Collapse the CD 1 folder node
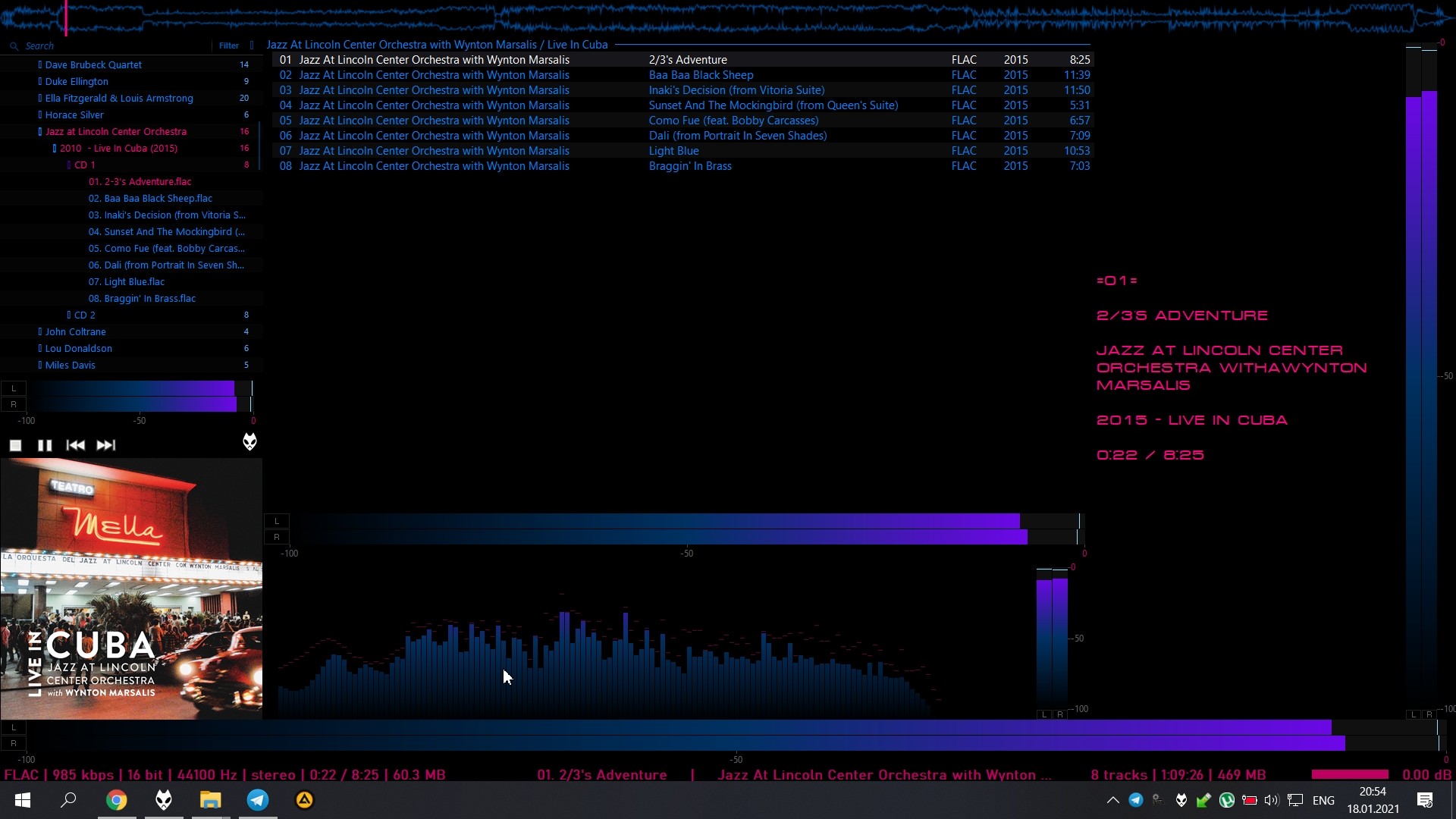1456x819 pixels. click(x=69, y=165)
